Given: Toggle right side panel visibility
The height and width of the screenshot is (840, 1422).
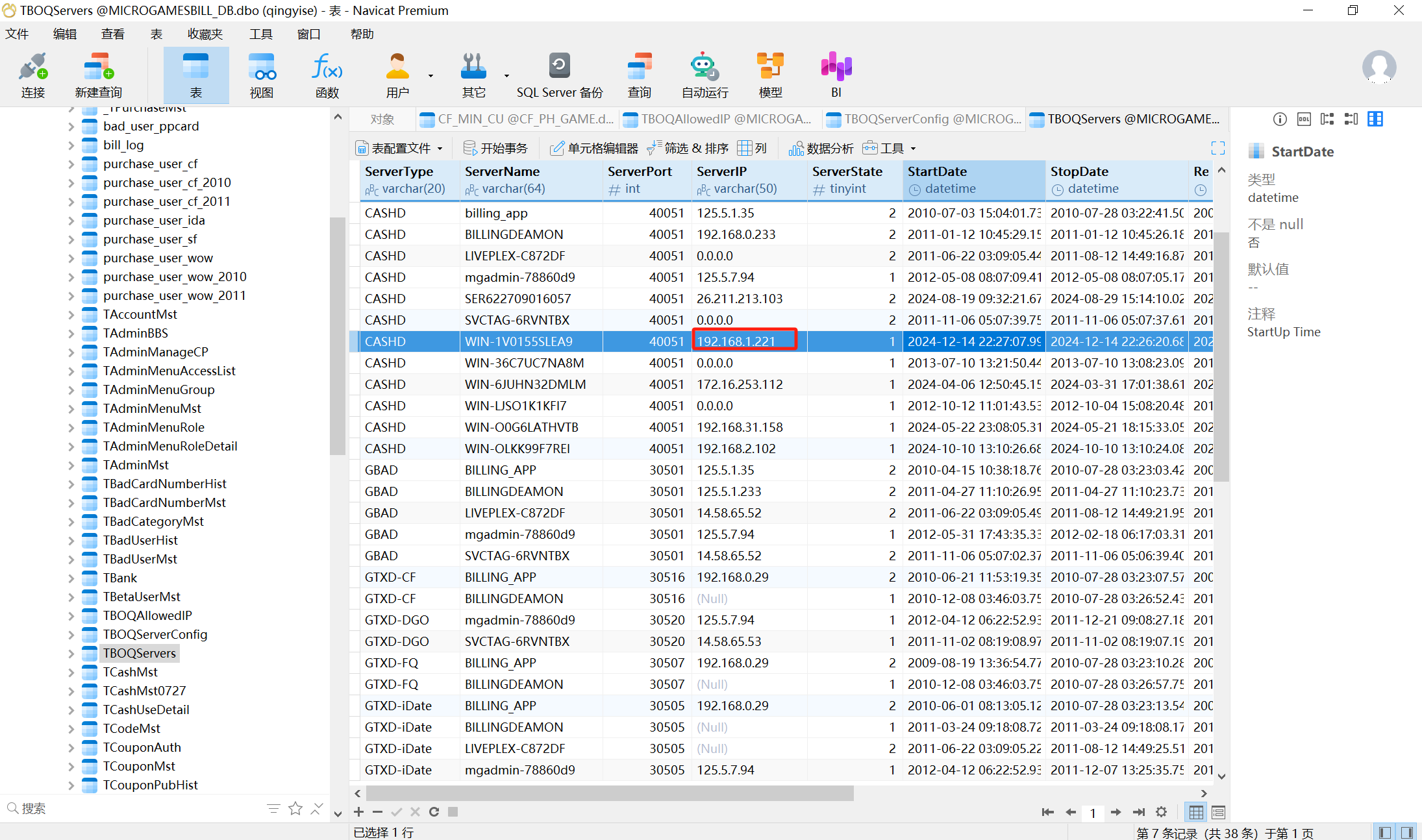Looking at the screenshot, I should tap(1407, 832).
